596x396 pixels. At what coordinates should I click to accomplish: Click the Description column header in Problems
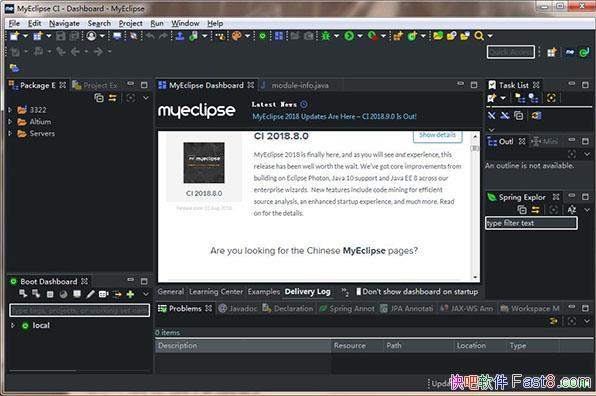243,345
